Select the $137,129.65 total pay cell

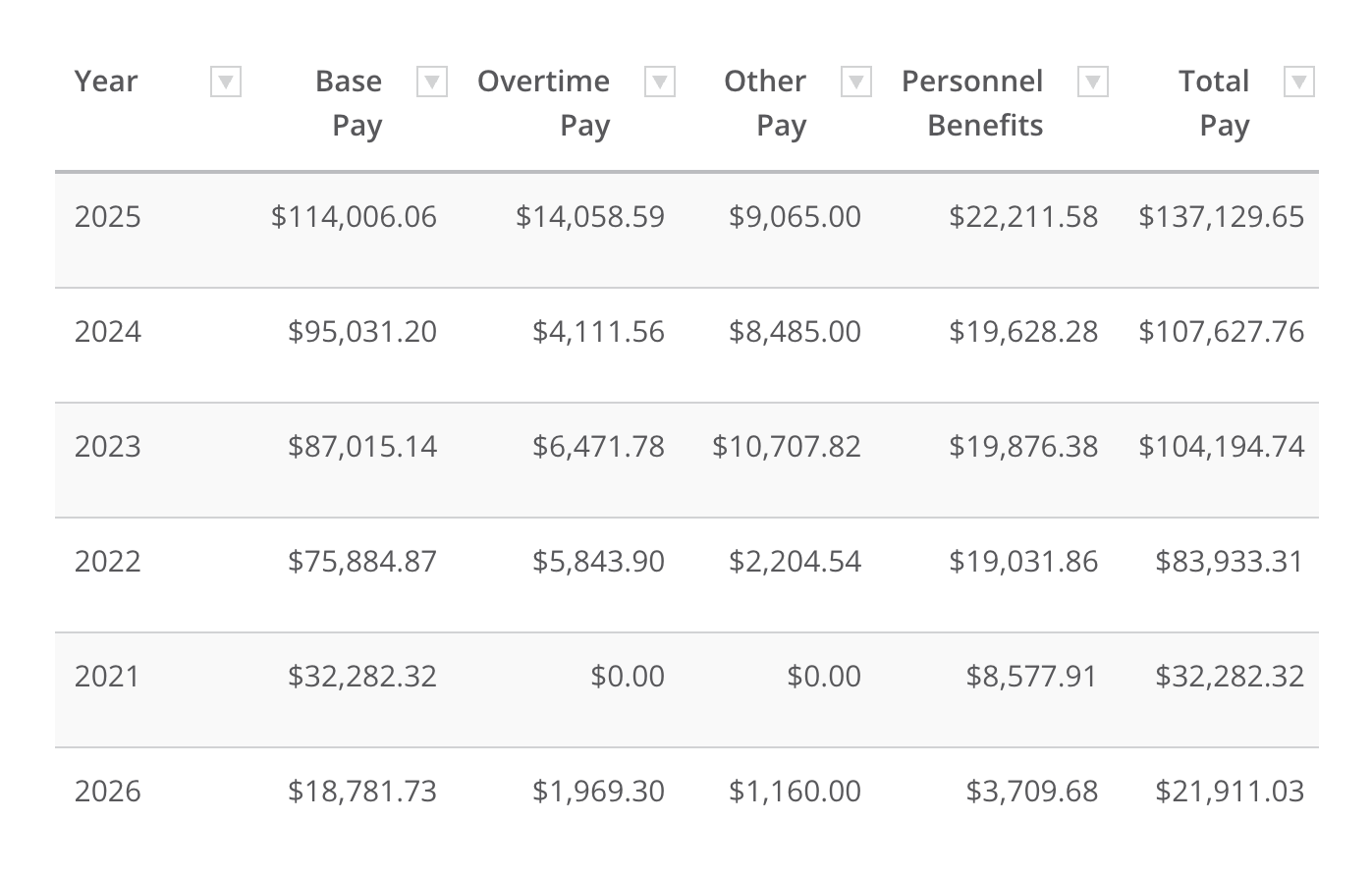[1221, 217]
